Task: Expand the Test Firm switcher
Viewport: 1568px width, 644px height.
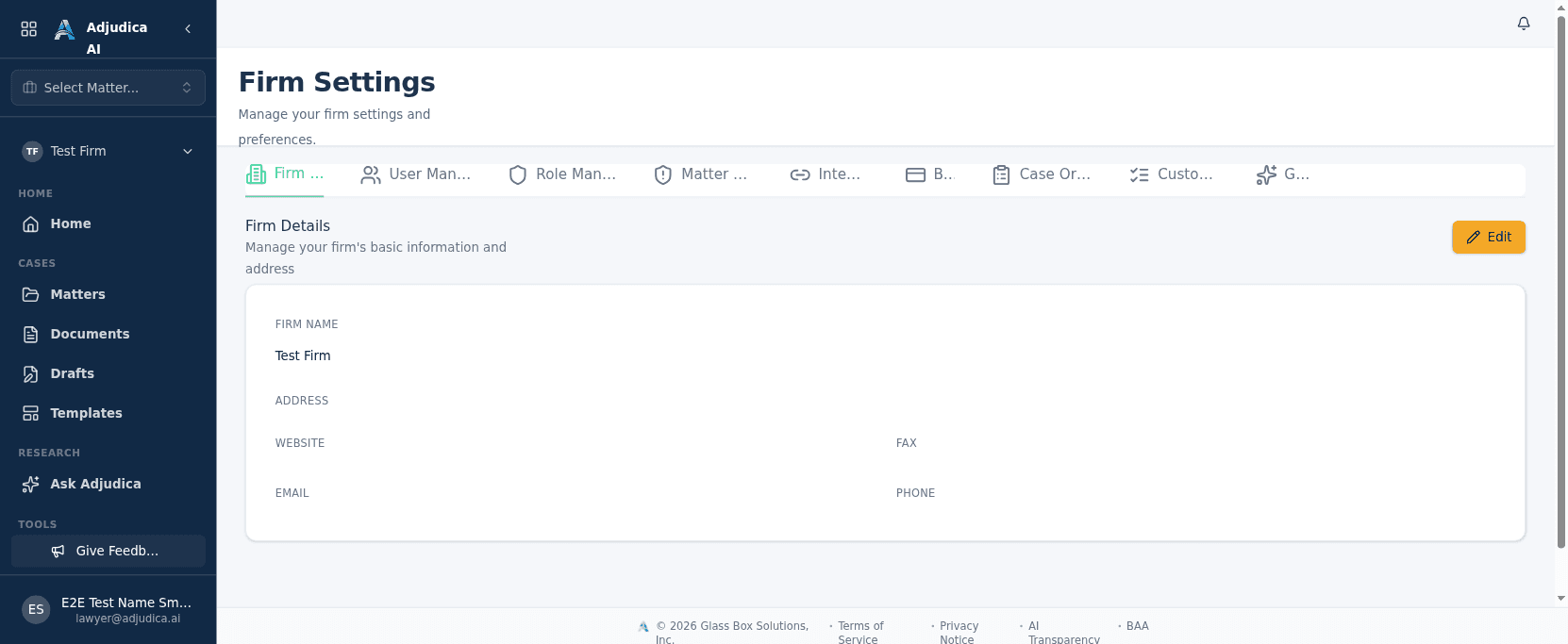Action: (108, 151)
